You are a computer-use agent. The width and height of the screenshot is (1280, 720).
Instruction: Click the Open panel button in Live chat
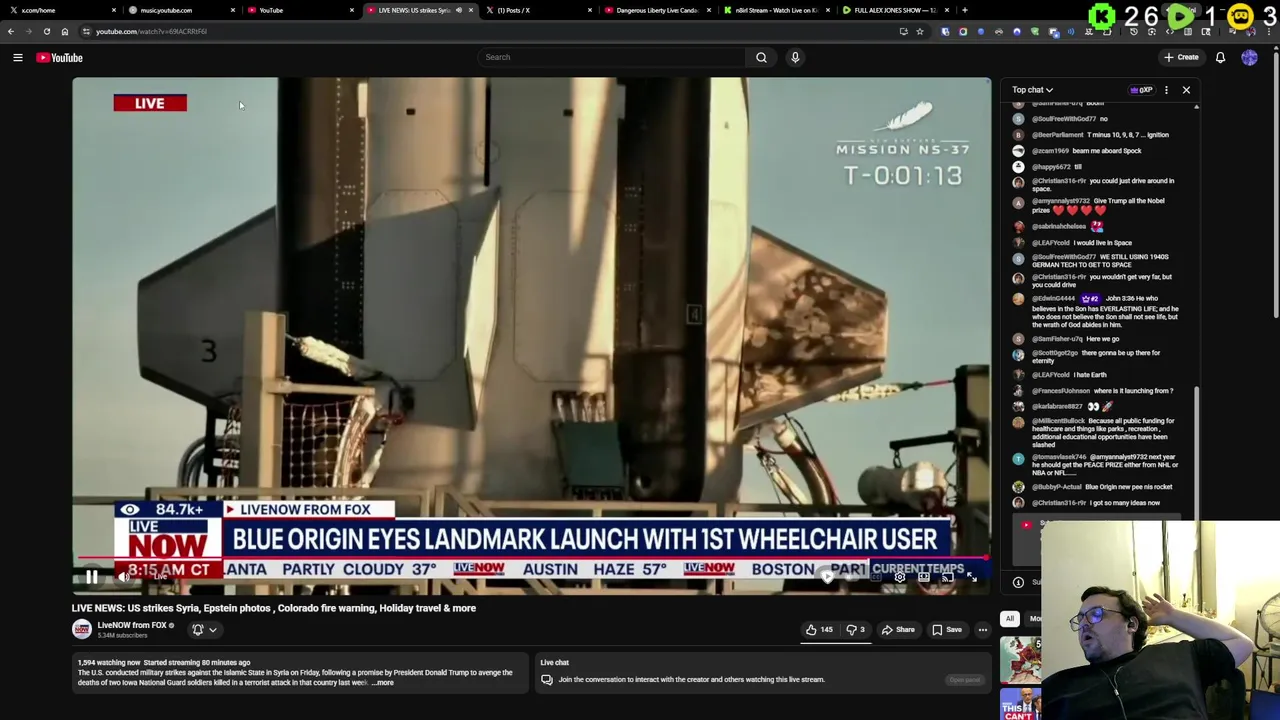965,680
